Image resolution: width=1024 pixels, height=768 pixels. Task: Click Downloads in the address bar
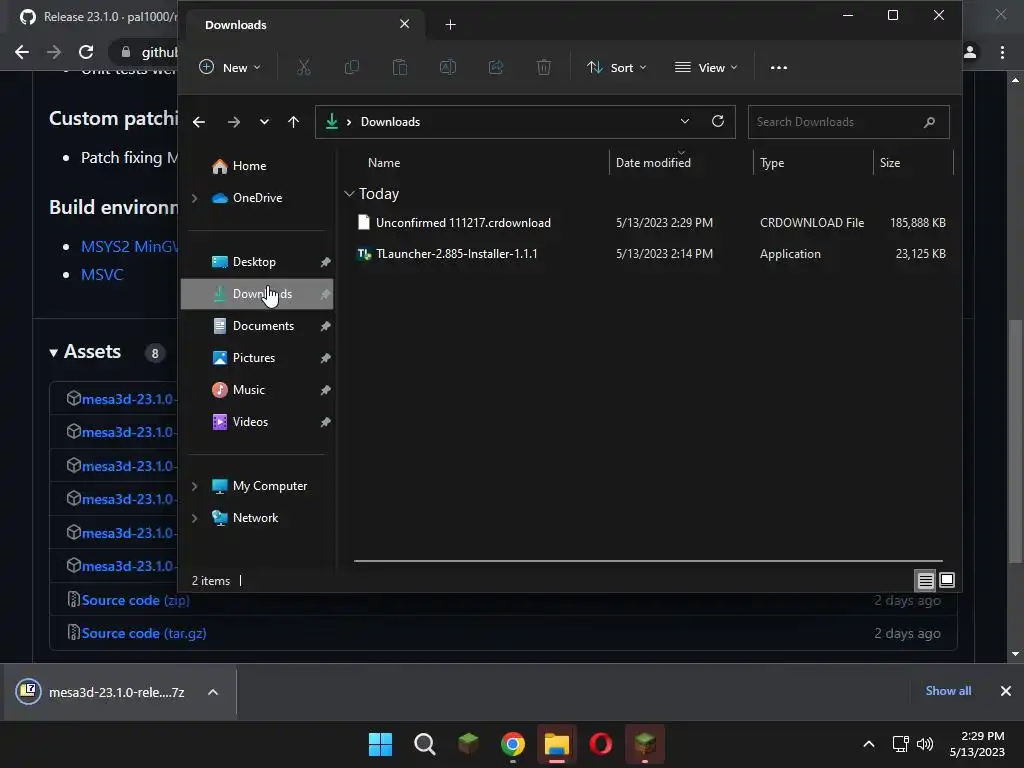click(390, 122)
